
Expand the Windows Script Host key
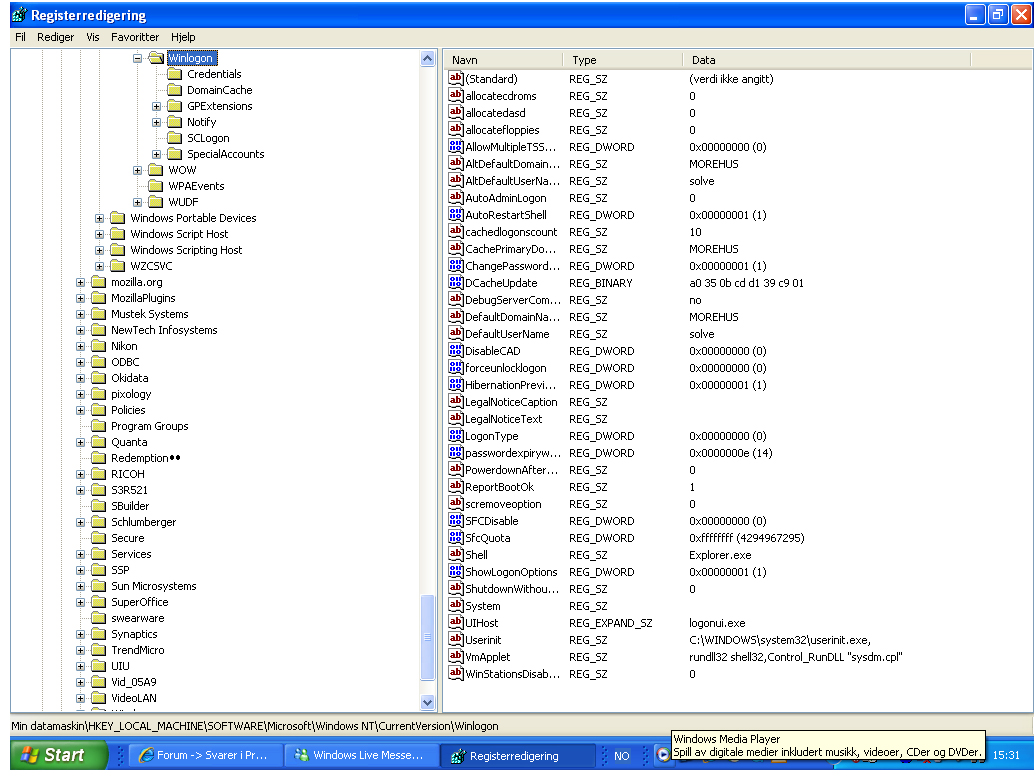pos(99,234)
